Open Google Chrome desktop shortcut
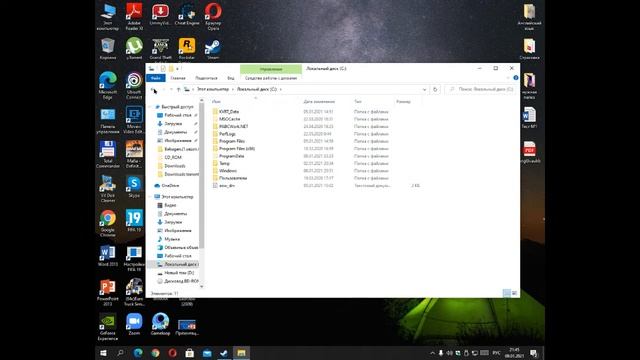 tap(108, 223)
